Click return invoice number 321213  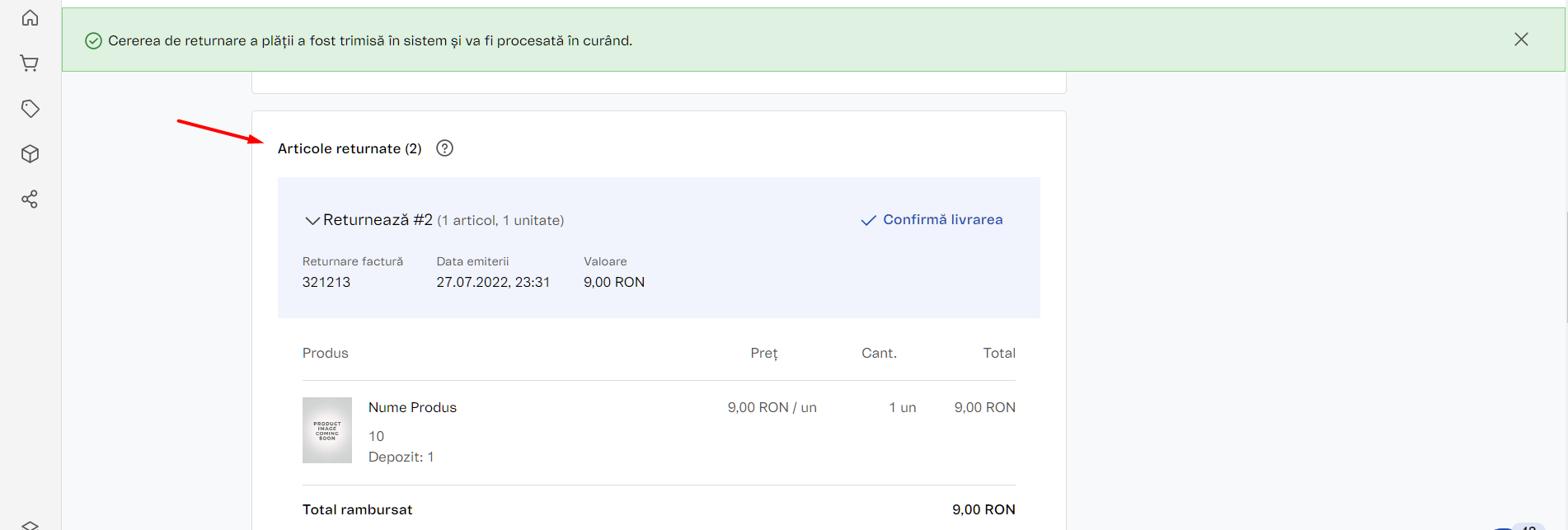pyautogui.click(x=326, y=282)
